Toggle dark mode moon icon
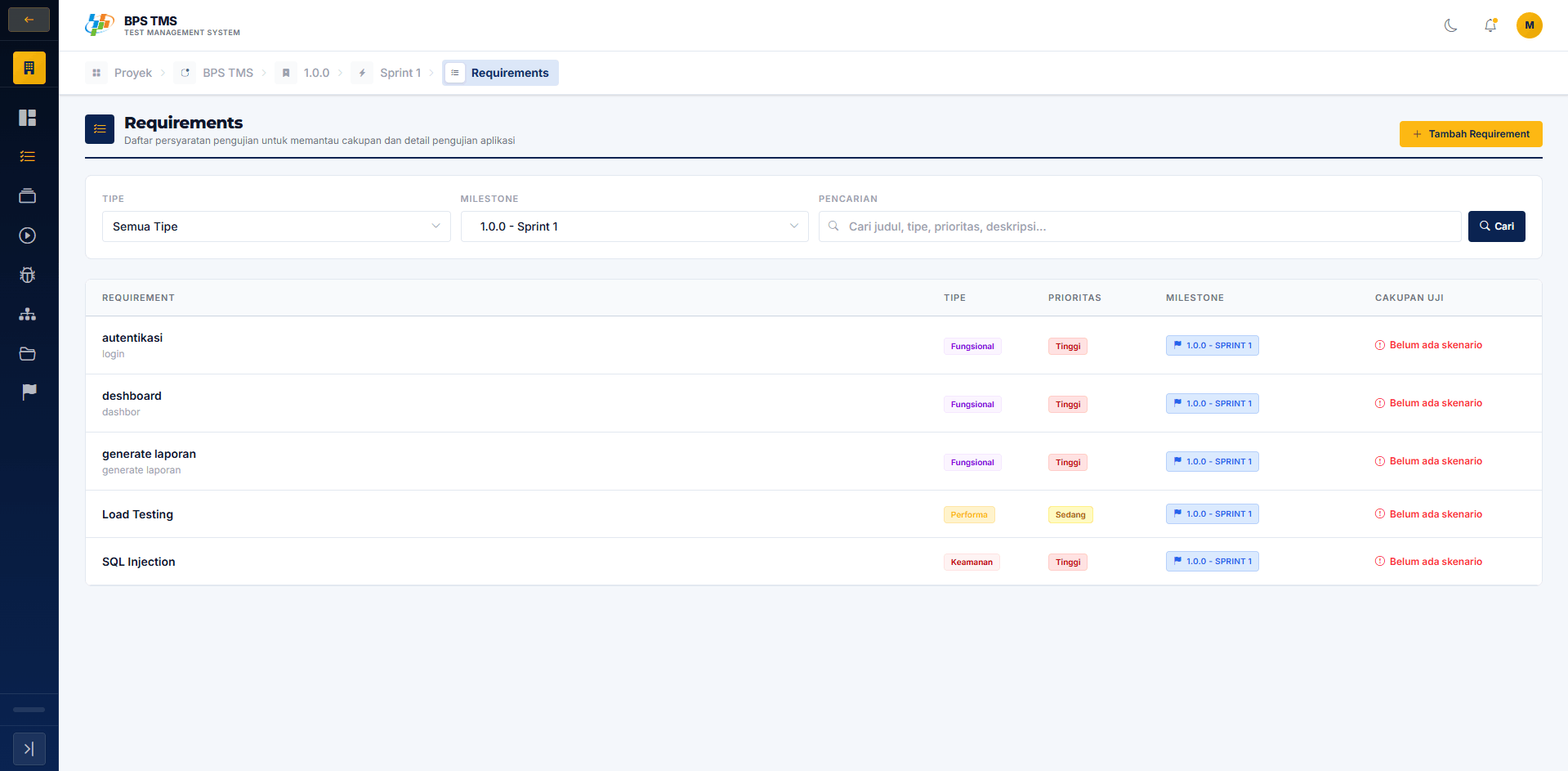Screen dimensions: 1568x771 1451,25
